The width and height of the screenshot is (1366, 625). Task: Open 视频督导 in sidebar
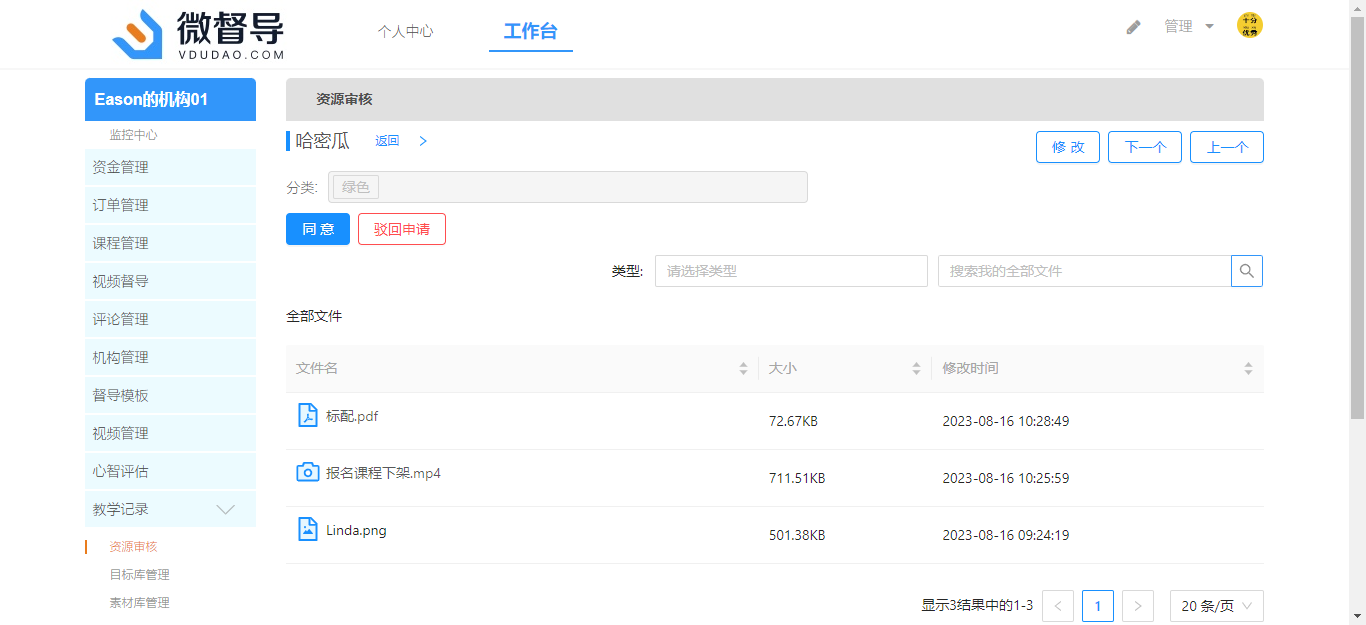(170, 281)
